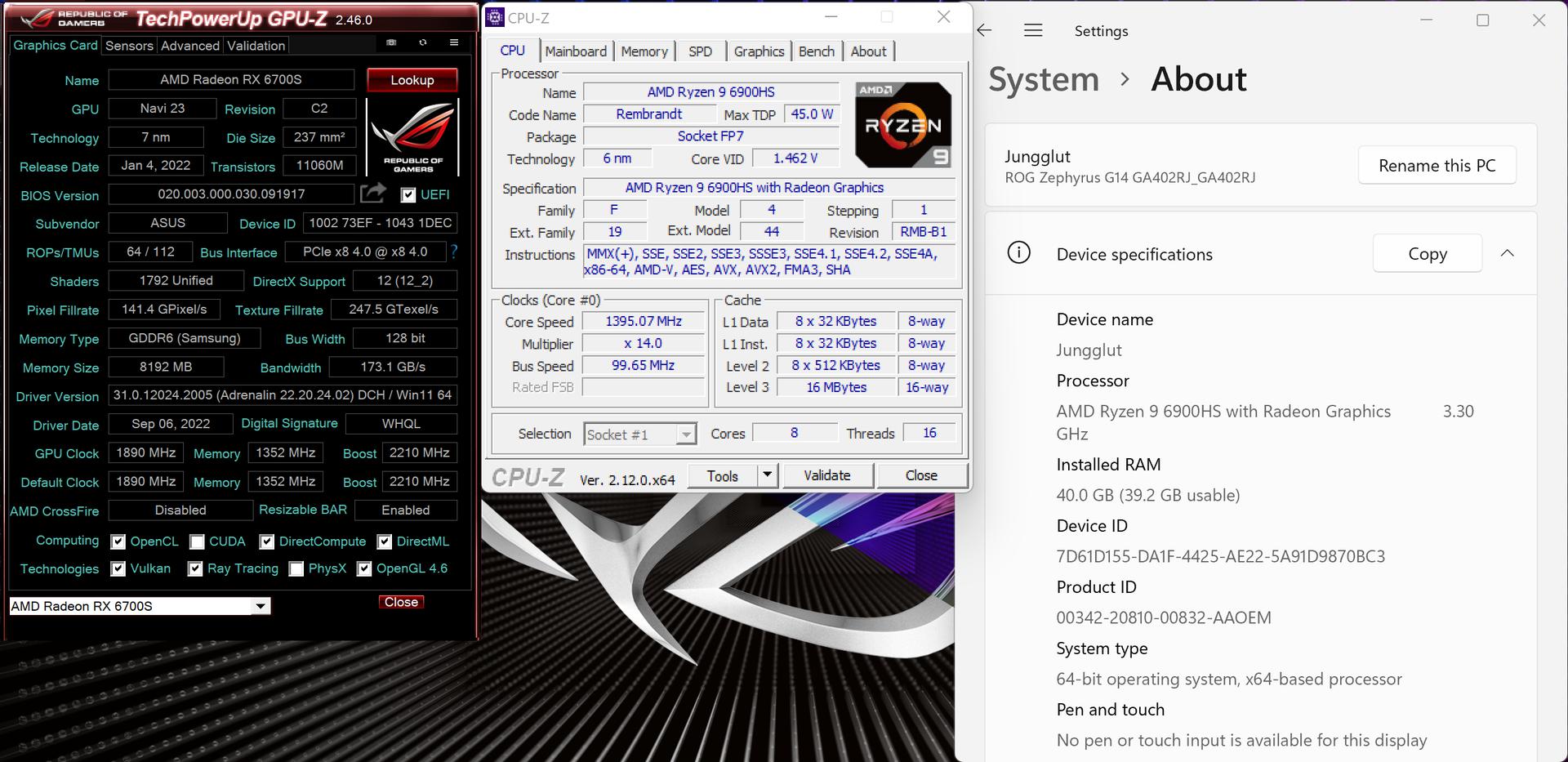Click the CPU-Z Core Speed value
This screenshot has width=1568, height=762.
644,322
